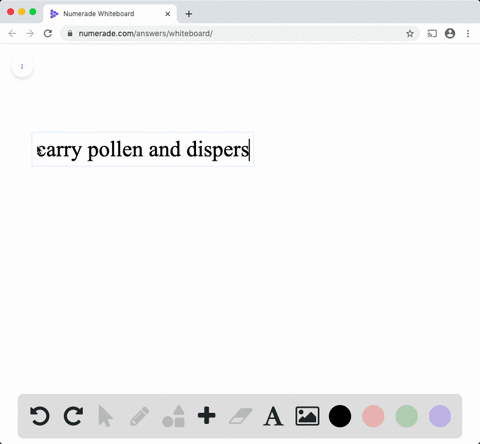Click the plus add icon
This screenshot has height=444, width=480.
[x=207, y=415]
